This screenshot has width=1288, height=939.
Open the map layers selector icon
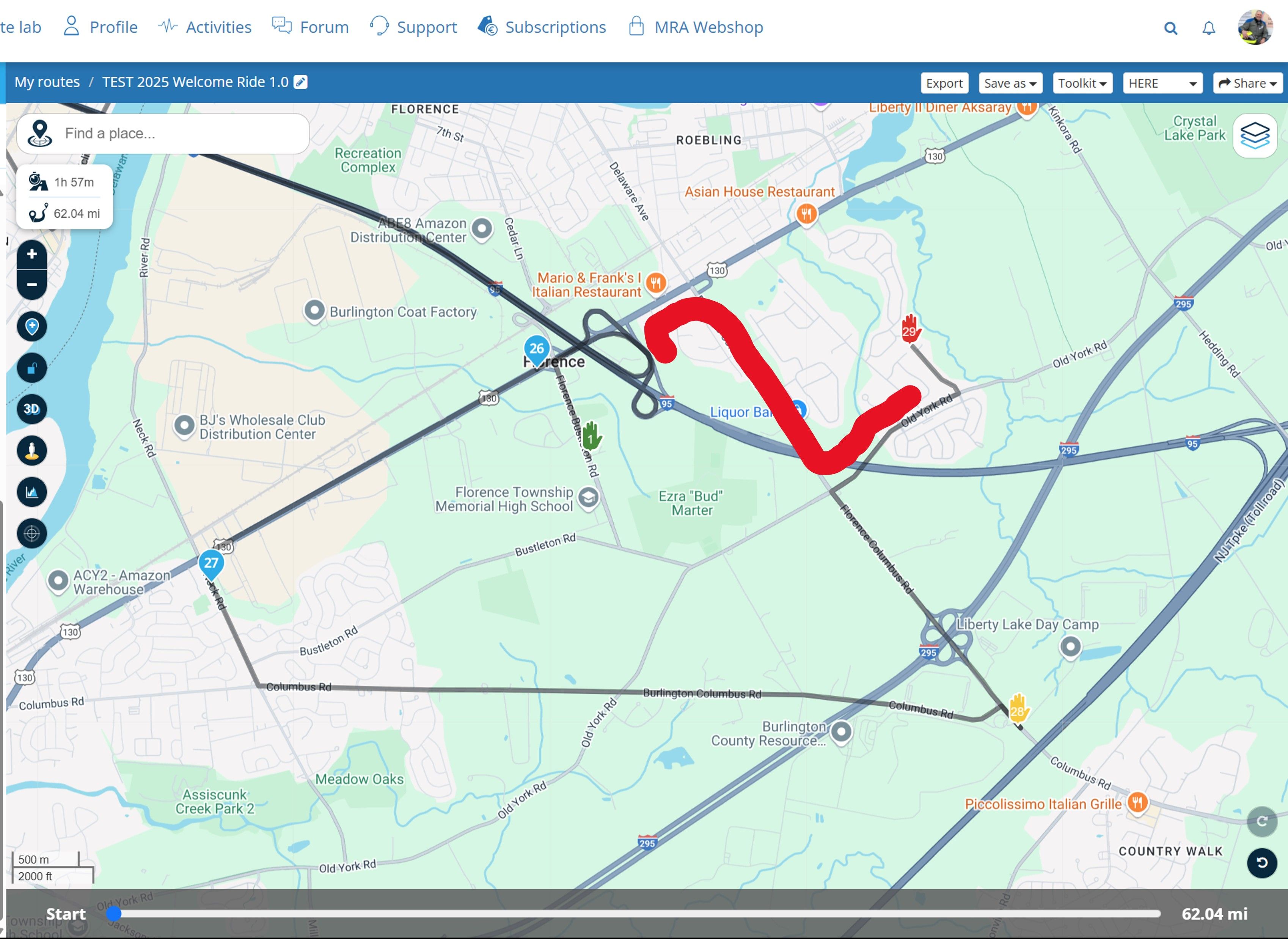1255,135
